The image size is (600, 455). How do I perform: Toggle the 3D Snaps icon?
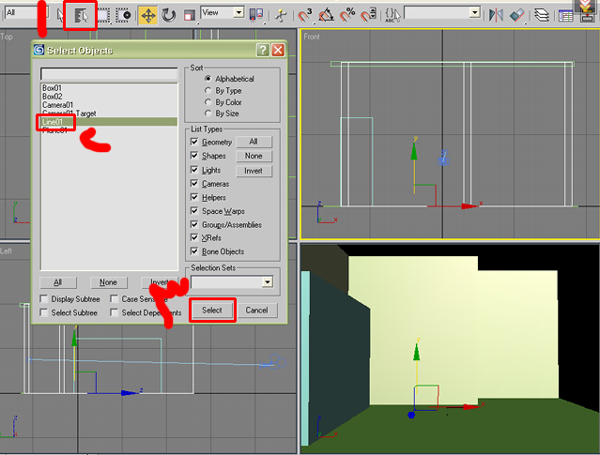305,15
